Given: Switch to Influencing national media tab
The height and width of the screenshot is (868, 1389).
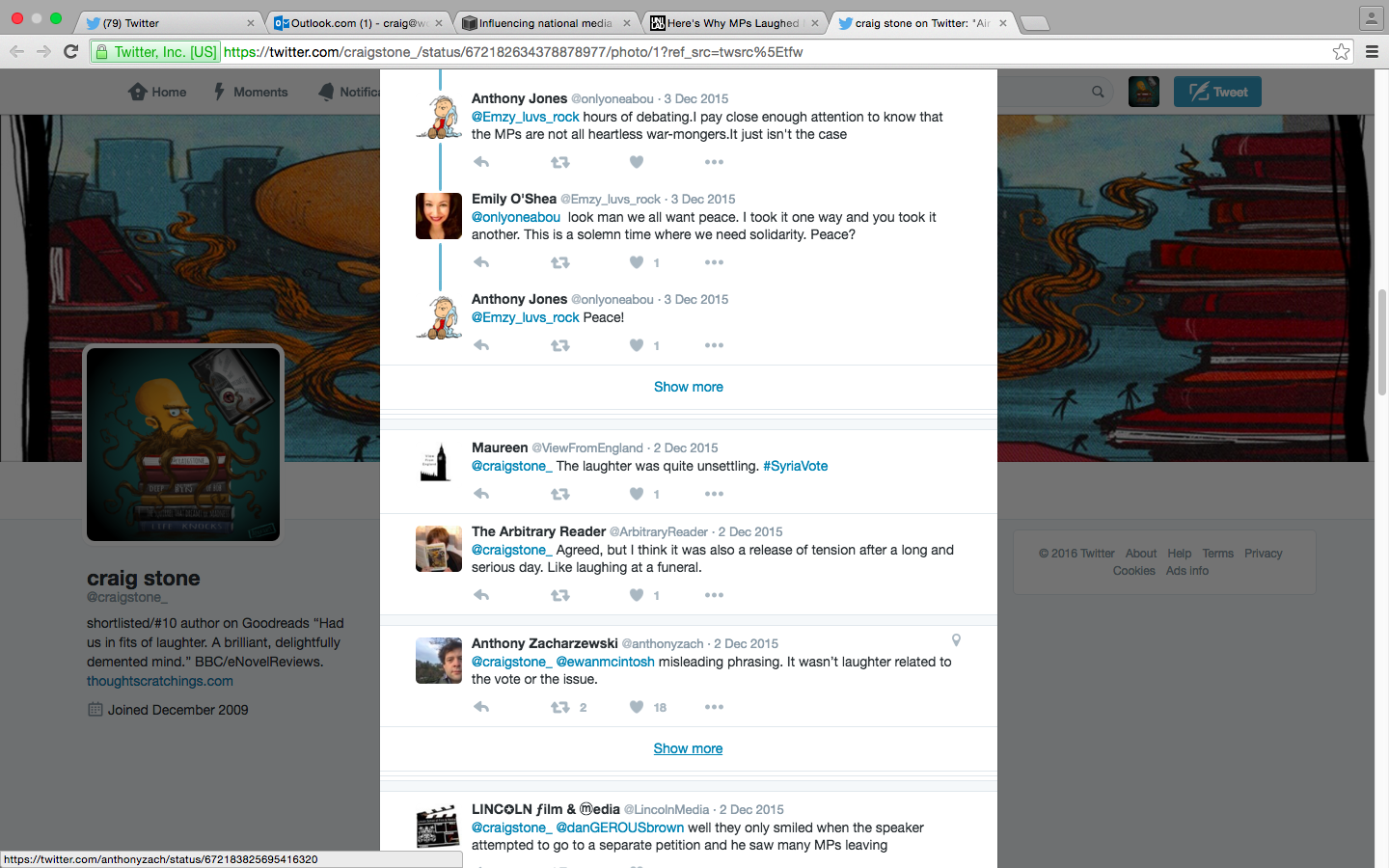Looking at the screenshot, I should click(x=547, y=23).
